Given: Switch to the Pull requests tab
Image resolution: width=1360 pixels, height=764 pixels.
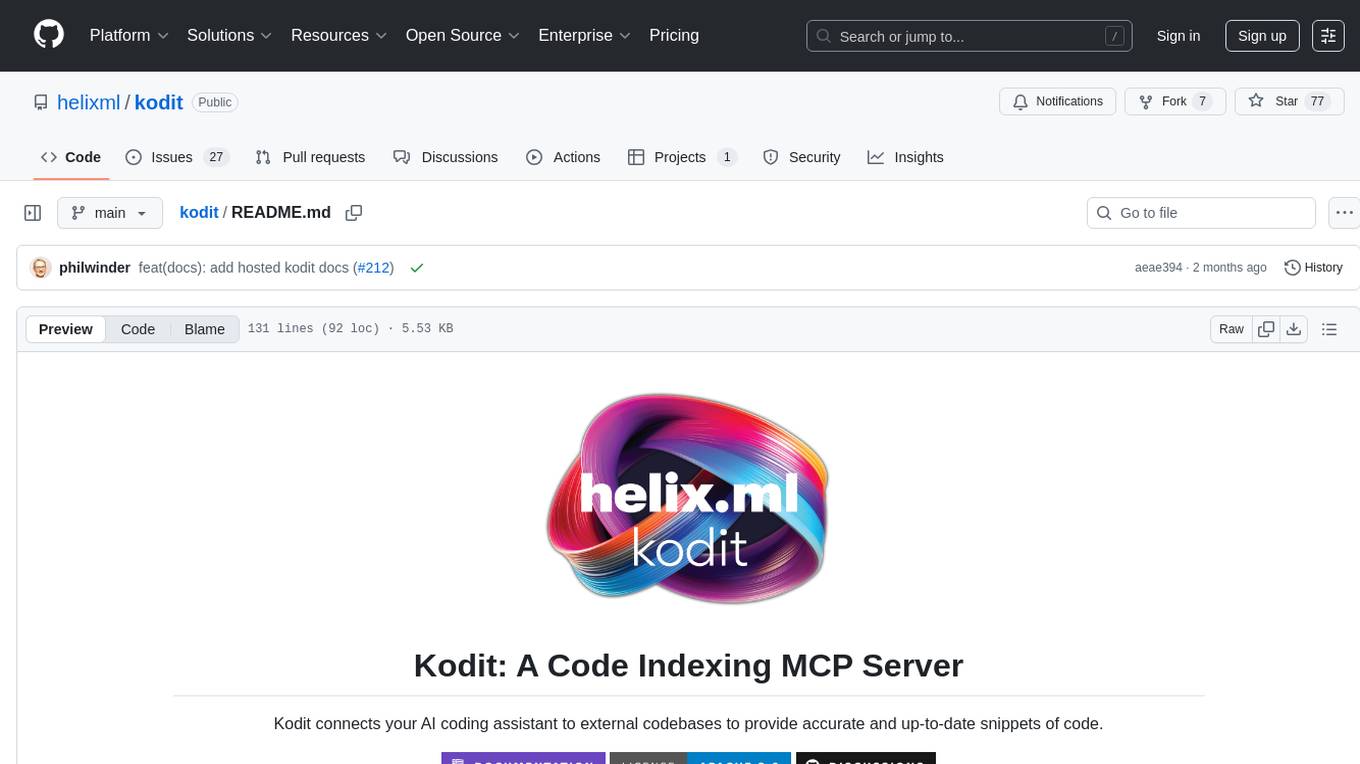Looking at the screenshot, I should point(310,157).
